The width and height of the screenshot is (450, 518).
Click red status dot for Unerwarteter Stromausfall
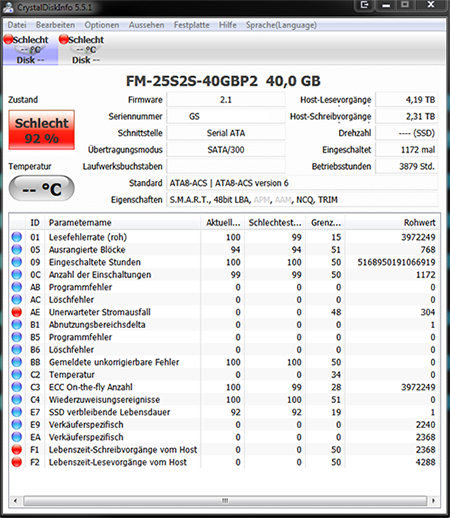tap(17, 312)
